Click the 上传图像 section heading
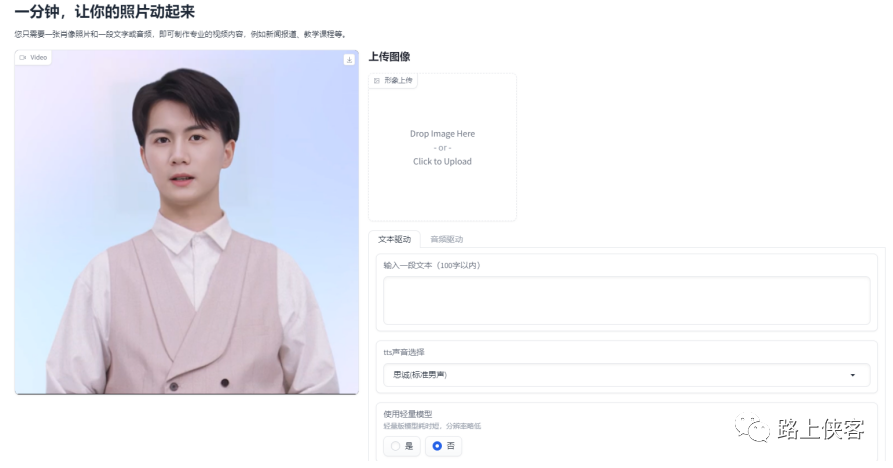Image resolution: width=893 pixels, height=468 pixels. click(x=390, y=56)
